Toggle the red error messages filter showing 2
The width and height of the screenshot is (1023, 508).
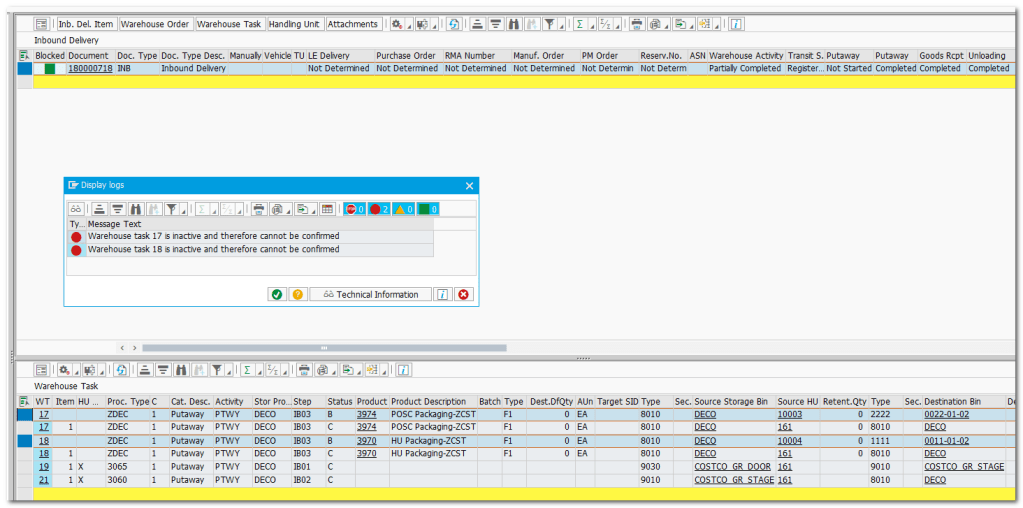[x=380, y=209]
